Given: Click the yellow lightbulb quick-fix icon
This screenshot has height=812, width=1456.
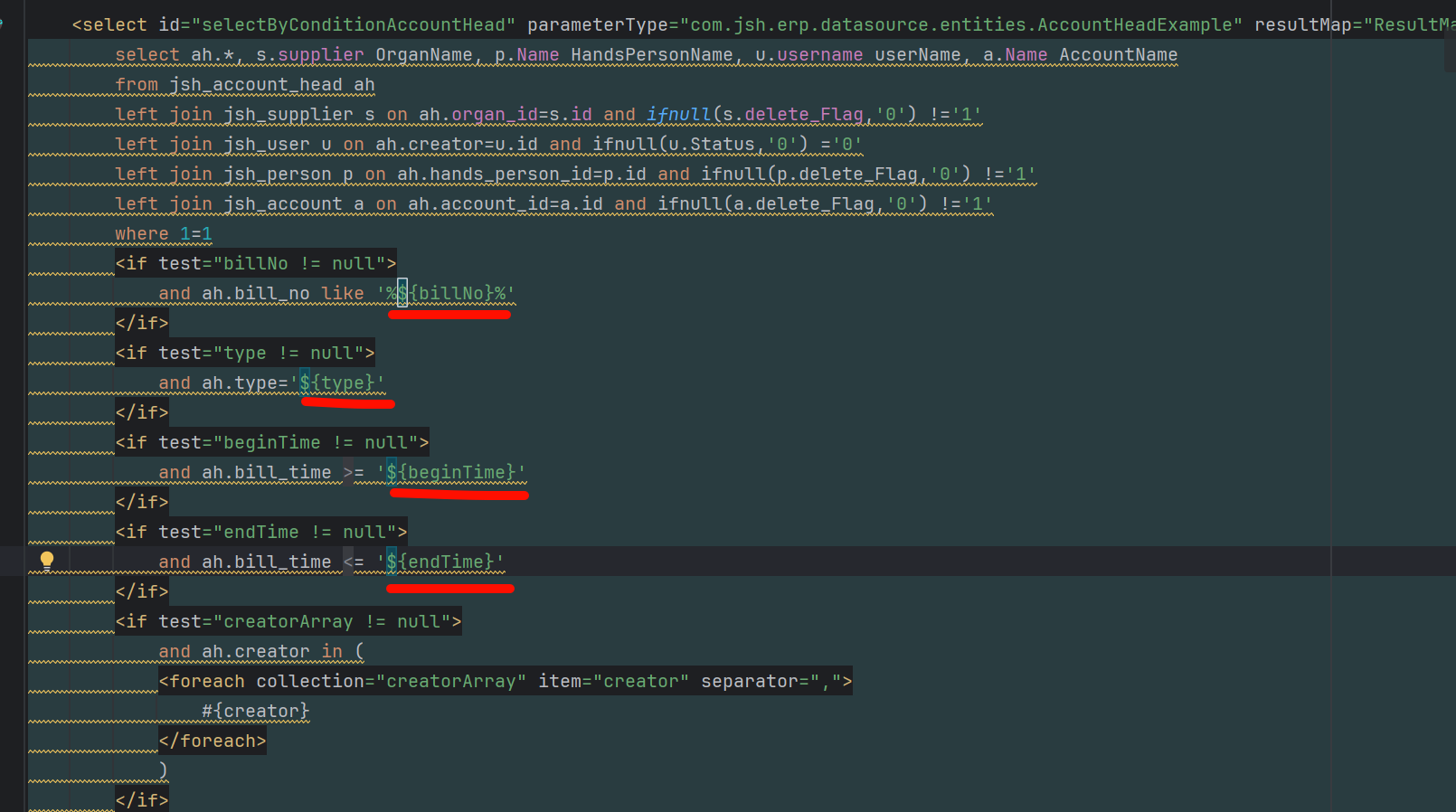Looking at the screenshot, I should pos(47,561).
